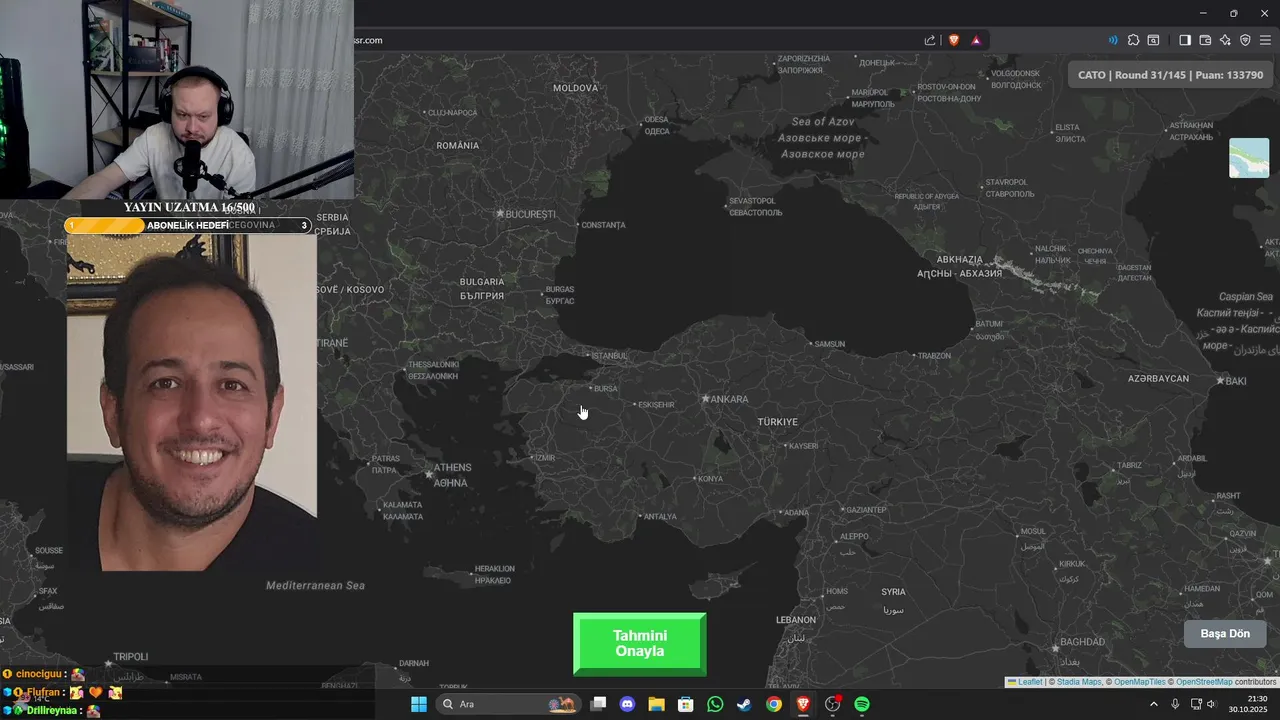Click the Trabzon label on map
This screenshot has height=720, width=1280.
tap(934, 356)
